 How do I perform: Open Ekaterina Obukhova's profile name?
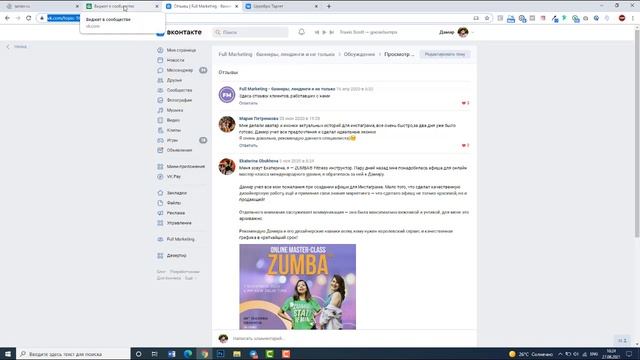click(x=258, y=161)
